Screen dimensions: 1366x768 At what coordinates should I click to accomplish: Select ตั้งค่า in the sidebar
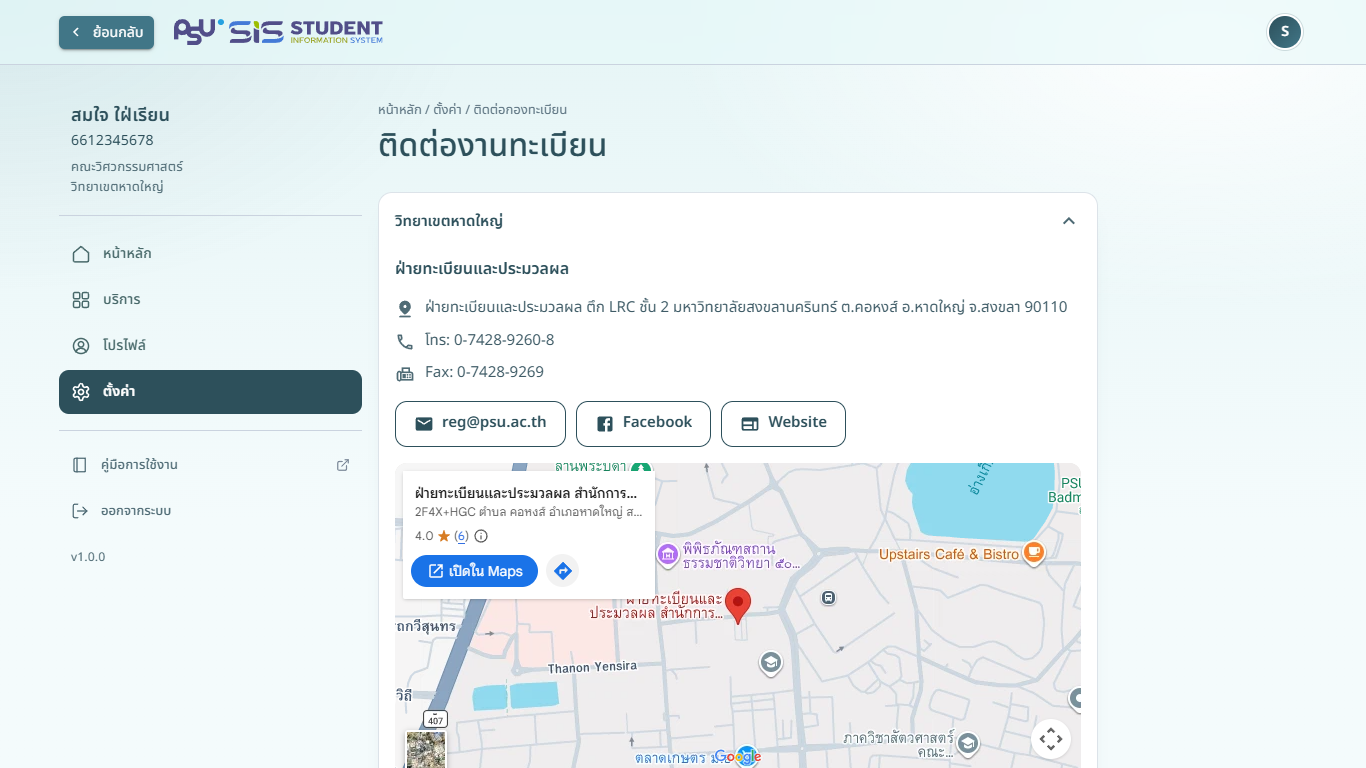pyautogui.click(x=210, y=392)
